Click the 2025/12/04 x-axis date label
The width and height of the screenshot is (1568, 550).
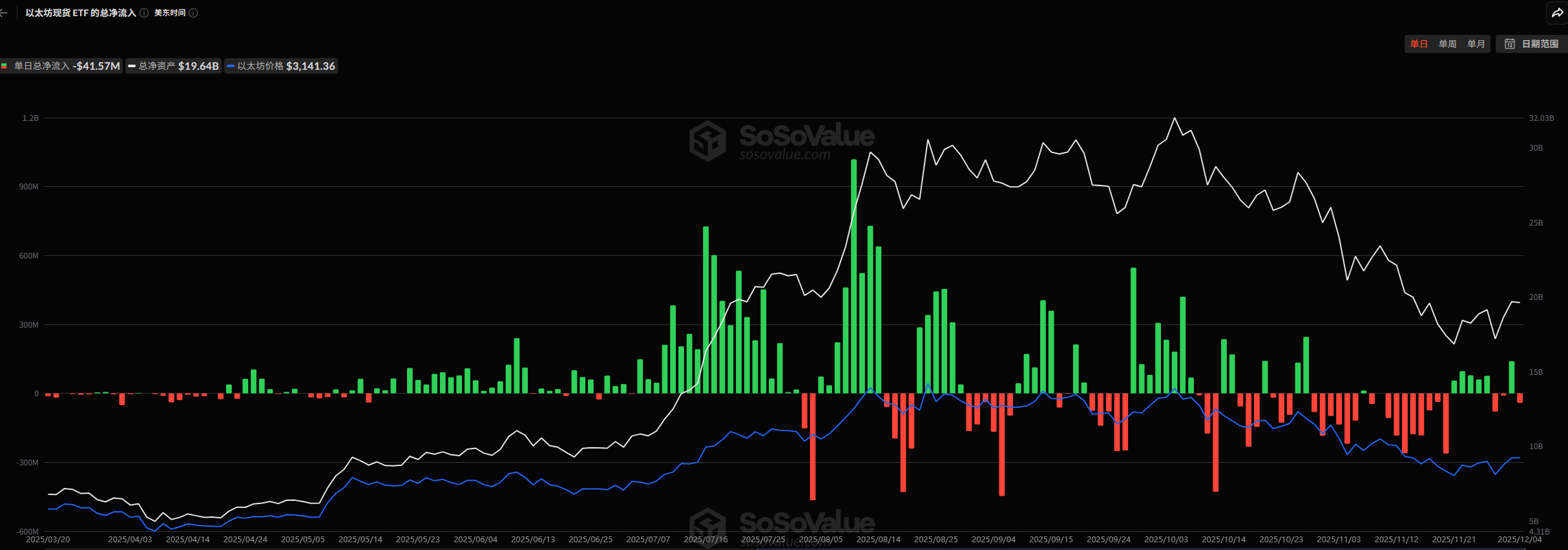[x=1520, y=539]
